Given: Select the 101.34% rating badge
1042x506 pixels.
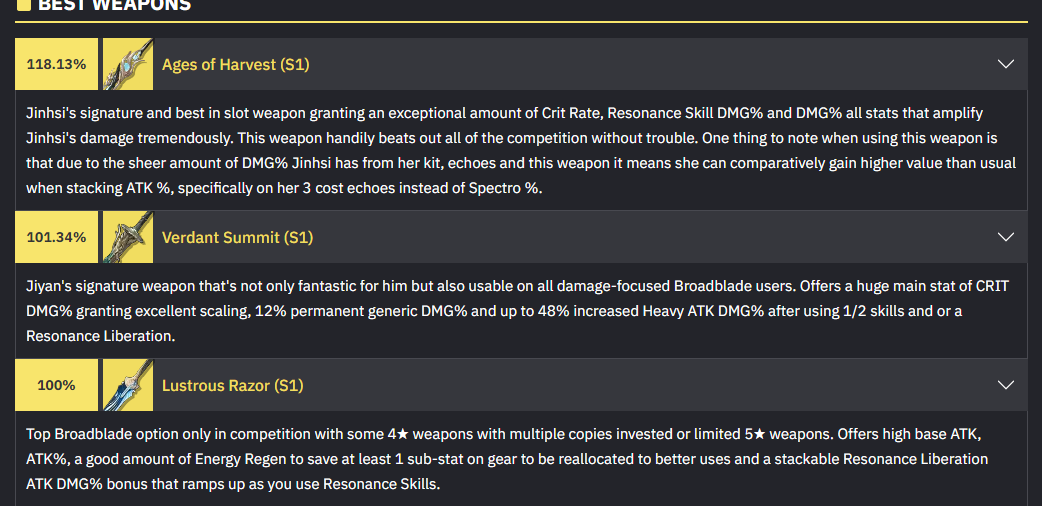Looking at the screenshot, I should pos(56,237).
